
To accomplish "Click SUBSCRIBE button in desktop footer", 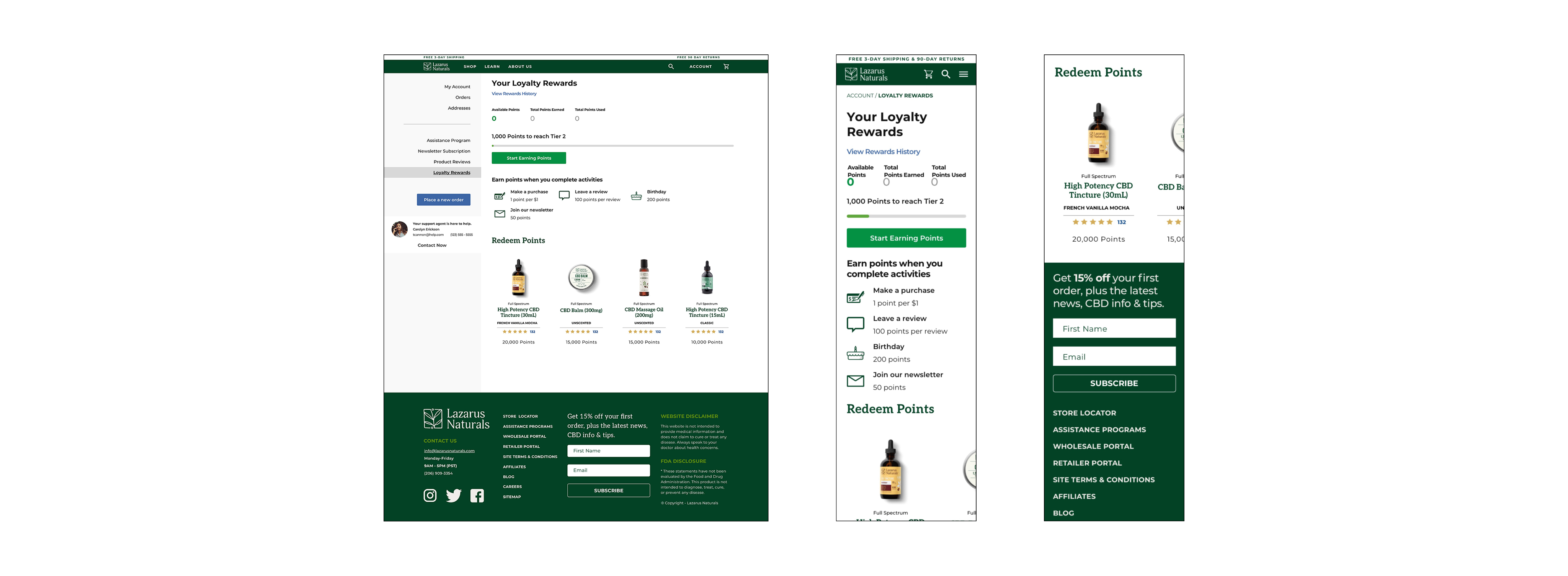I will (609, 490).
